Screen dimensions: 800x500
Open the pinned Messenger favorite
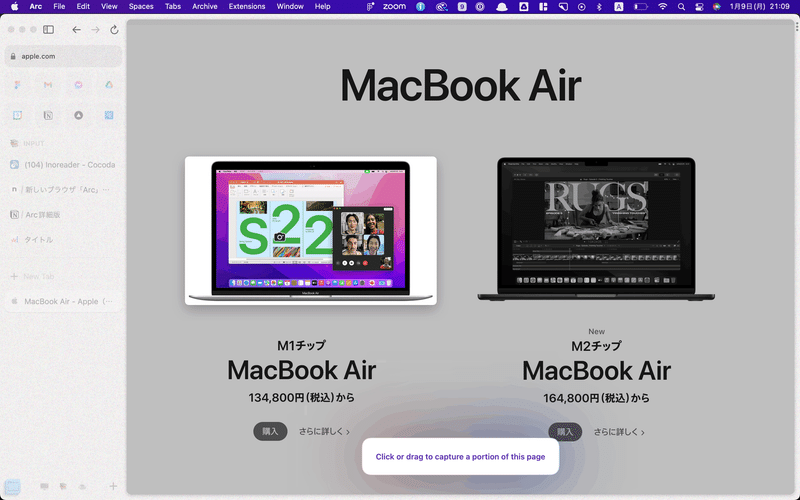(x=78, y=85)
